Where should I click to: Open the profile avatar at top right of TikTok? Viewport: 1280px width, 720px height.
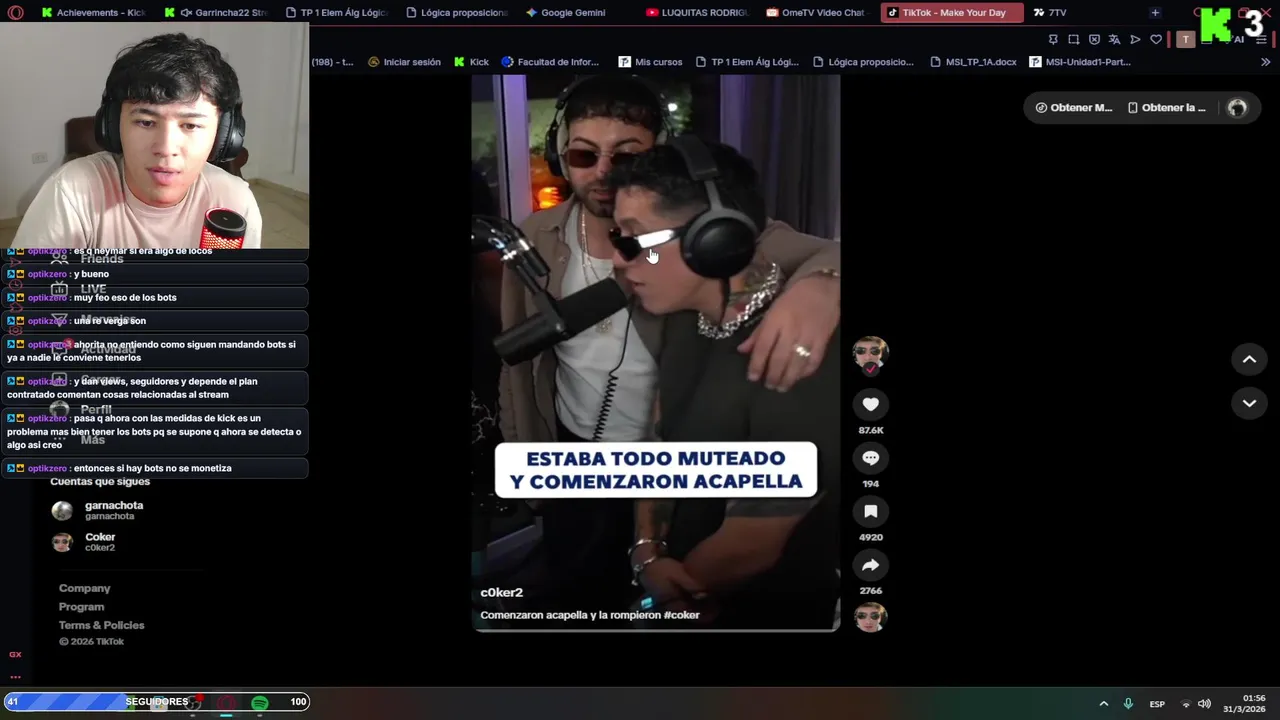point(1237,108)
